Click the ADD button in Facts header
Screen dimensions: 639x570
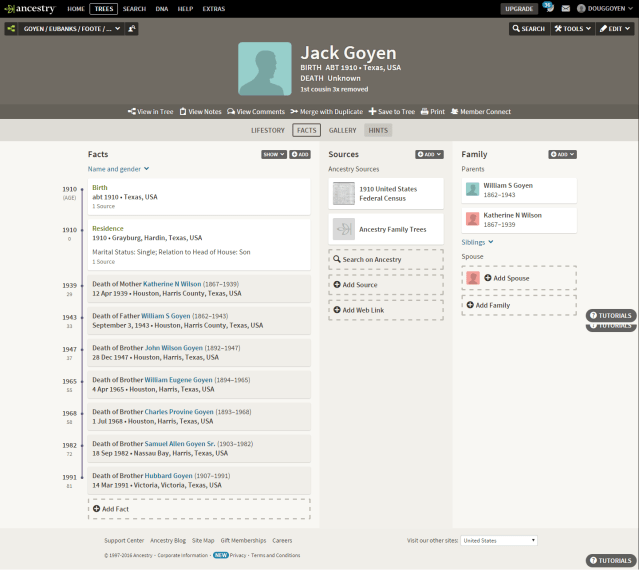coord(300,154)
